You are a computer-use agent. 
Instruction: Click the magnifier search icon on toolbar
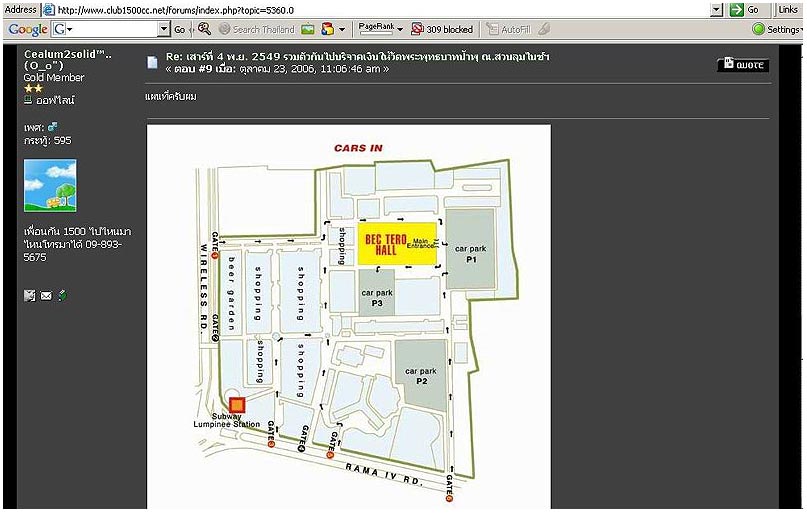coord(204,29)
